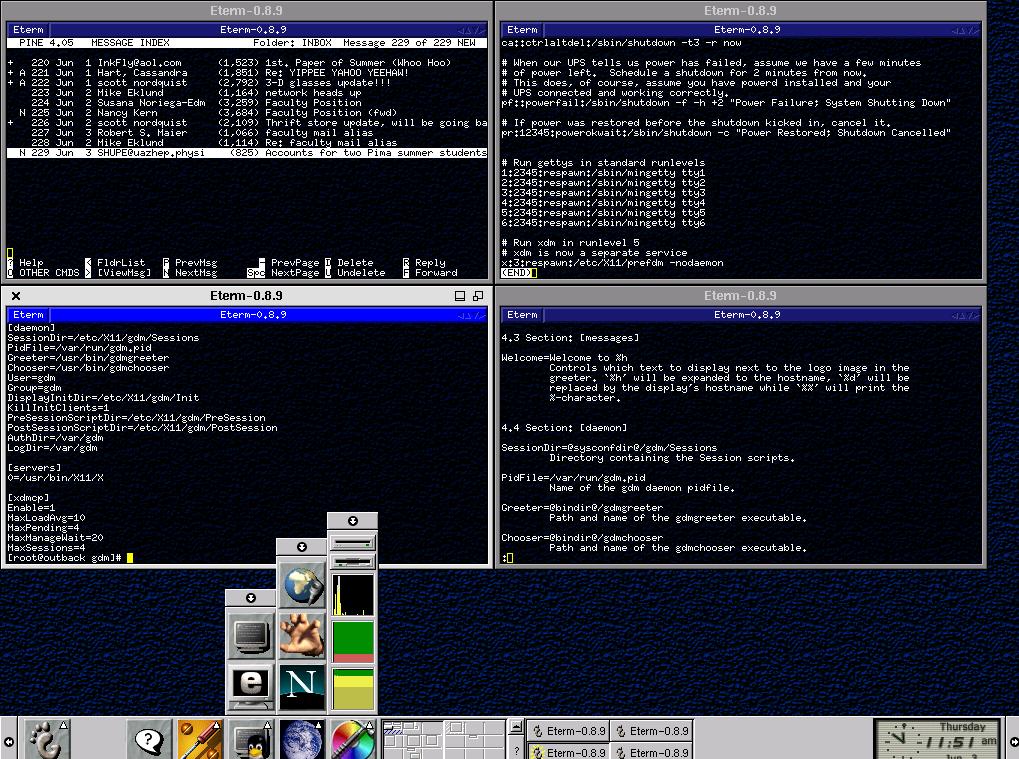
Task: Click the upper drive mount applet
Action: tap(352, 542)
